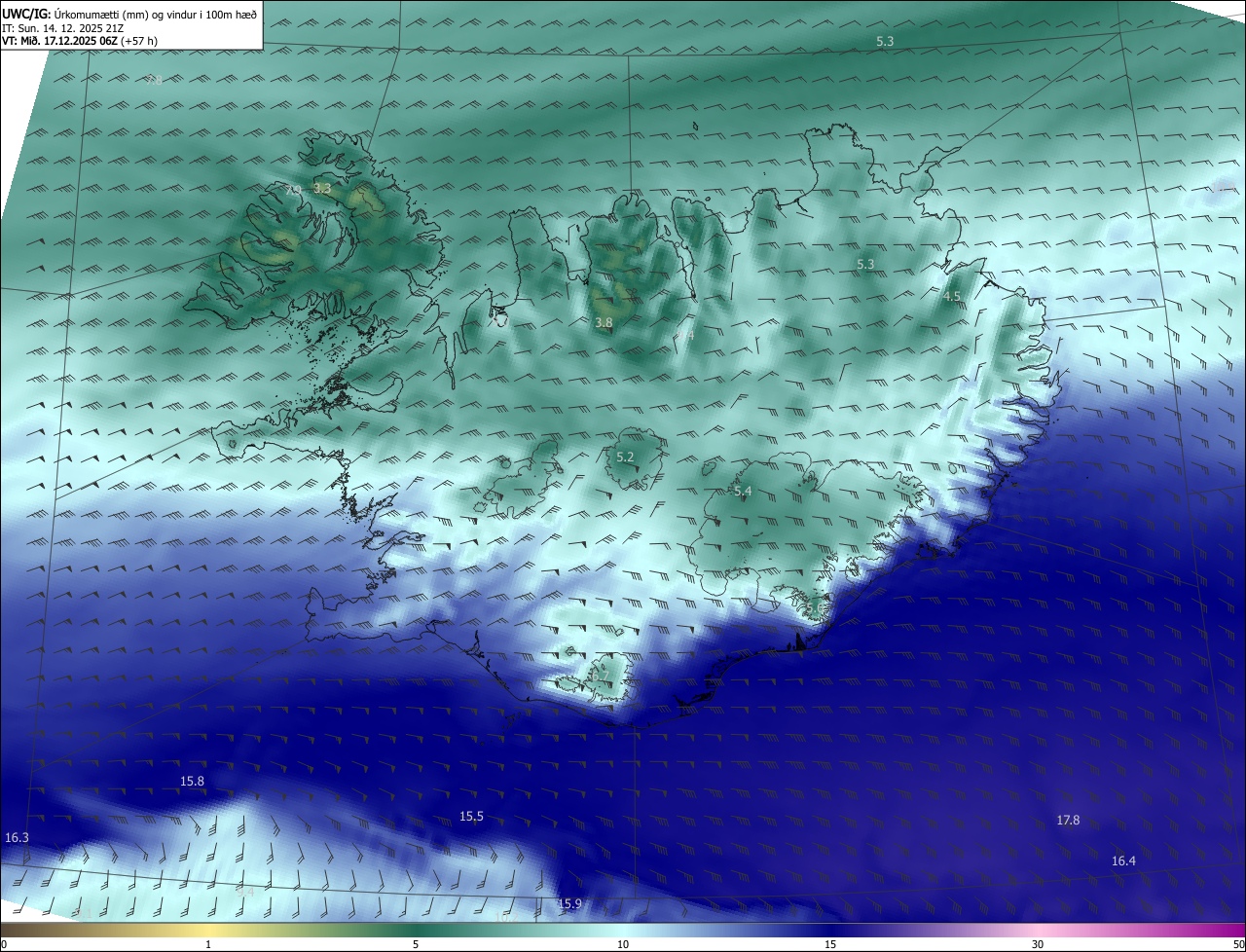Click the 15.8 value over the southwest ocean

pos(193,781)
